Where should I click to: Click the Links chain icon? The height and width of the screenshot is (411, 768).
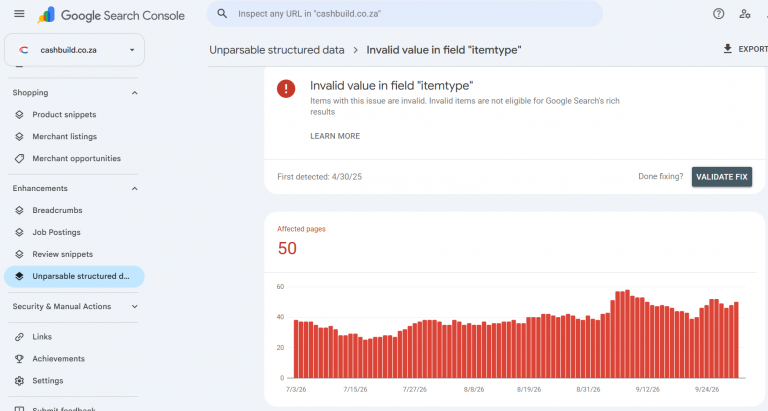(19, 337)
